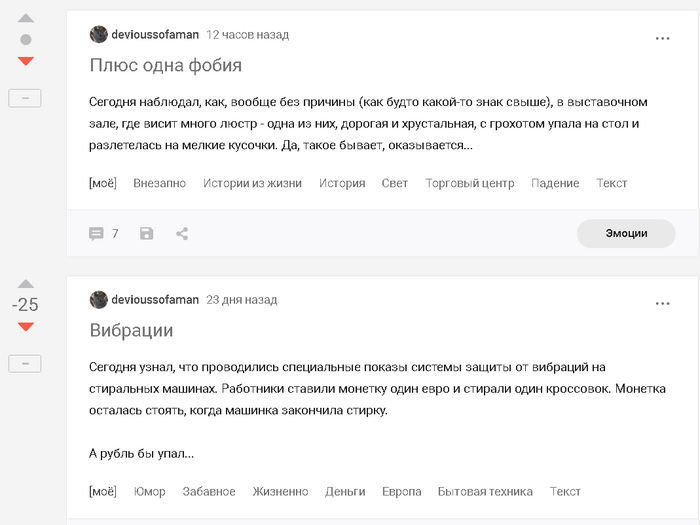Share the "Плюс одна фобия" post
Image resolution: width=700 pixels, height=525 pixels.
coord(182,234)
